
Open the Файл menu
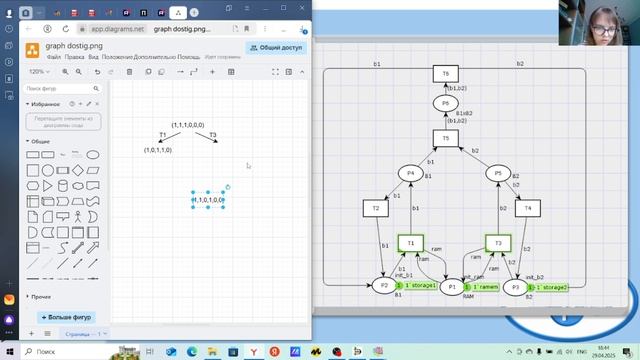(x=53, y=57)
